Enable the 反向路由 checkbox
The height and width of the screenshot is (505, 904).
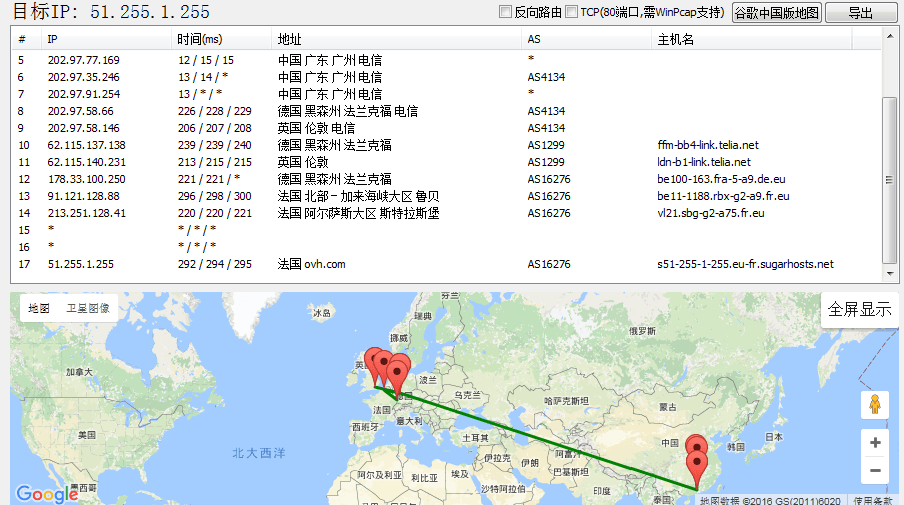point(506,12)
